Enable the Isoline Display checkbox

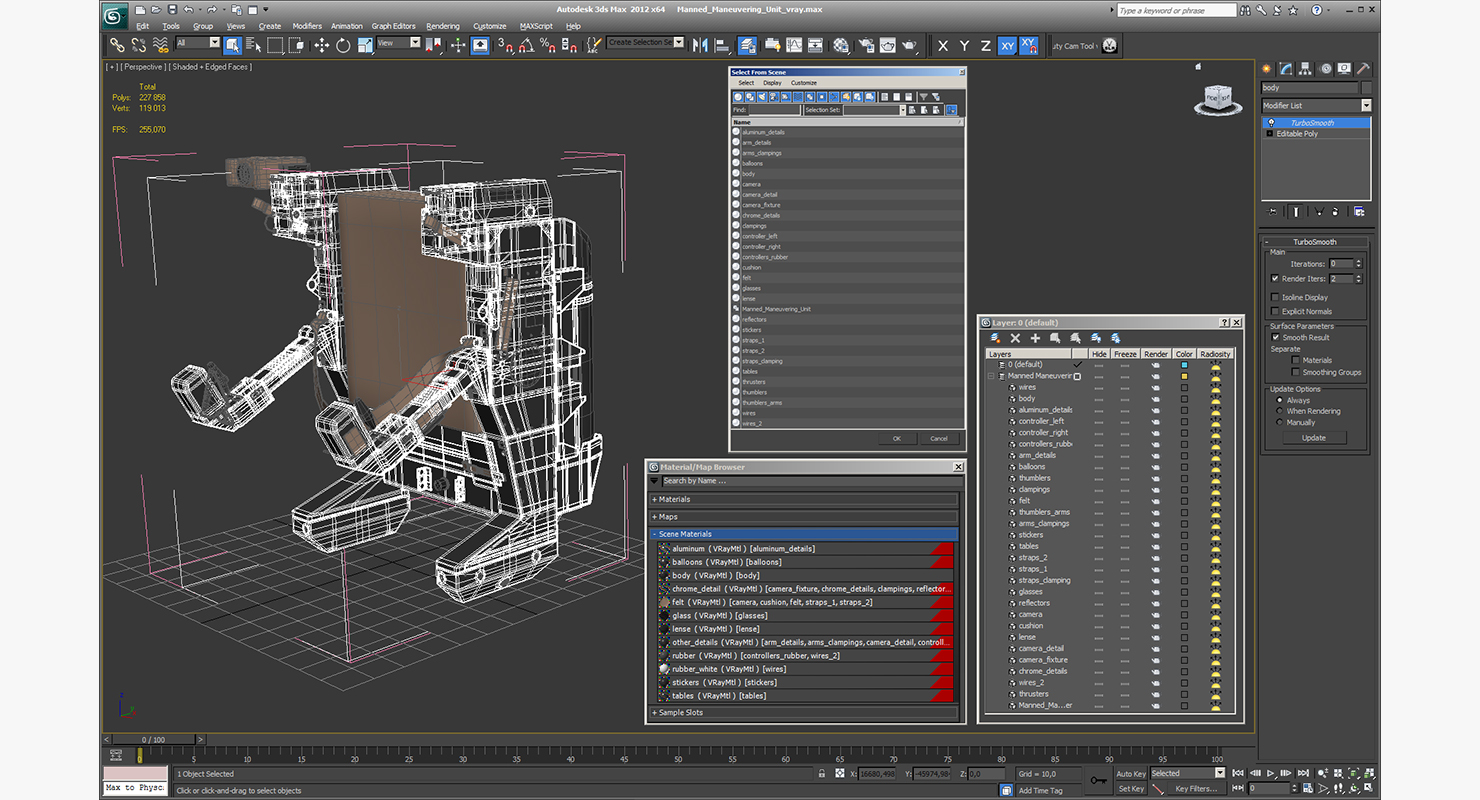(x=1274, y=297)
